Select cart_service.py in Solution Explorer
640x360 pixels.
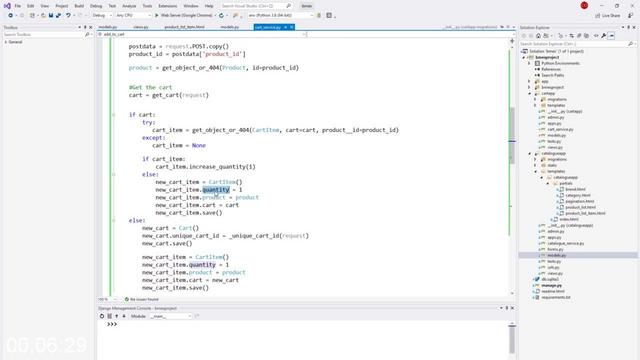560,129
